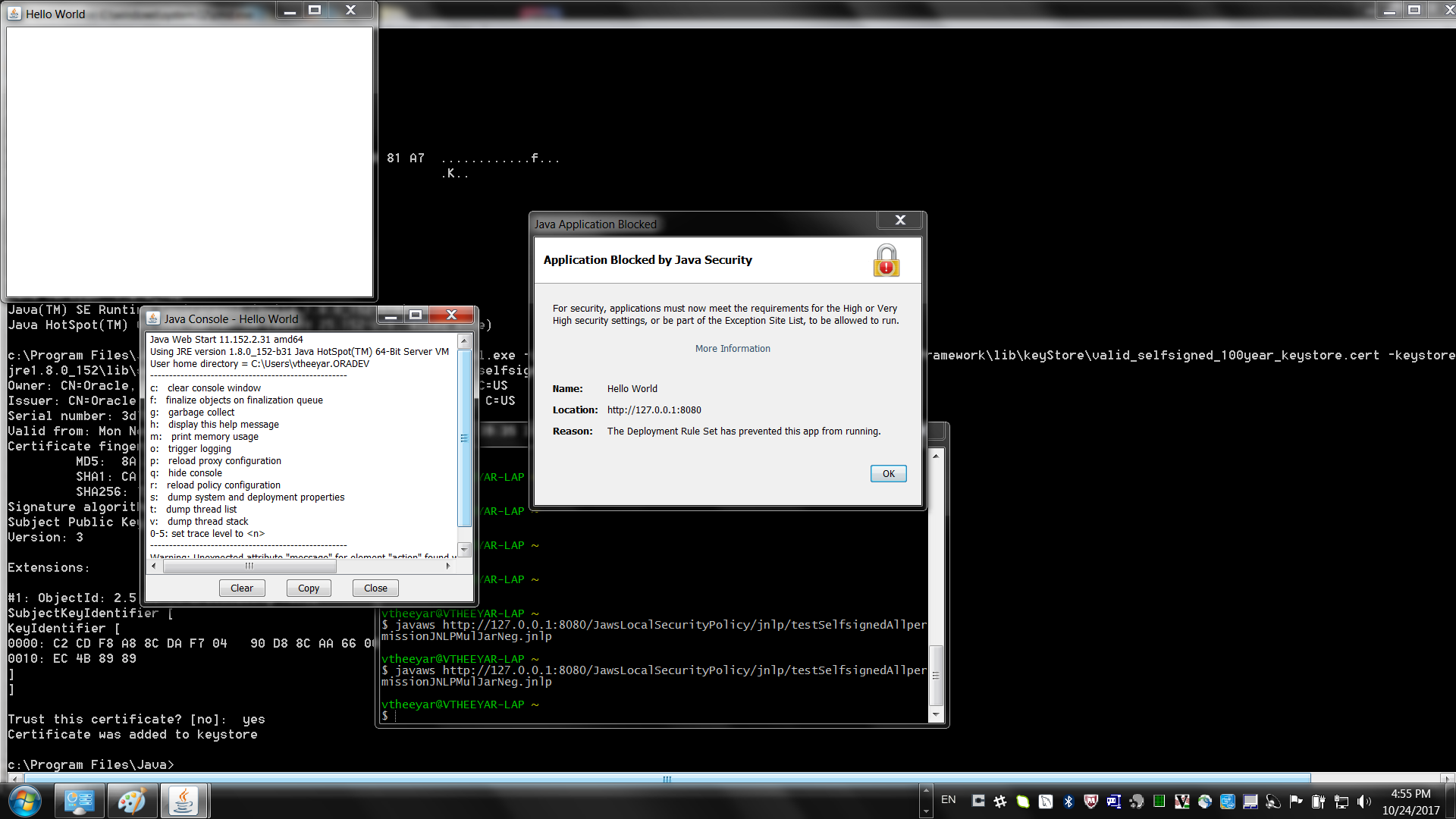This screenshot has width=1456, height=819.
Task: Click the Slack hash tray icon
Action: coord(1000,802)
